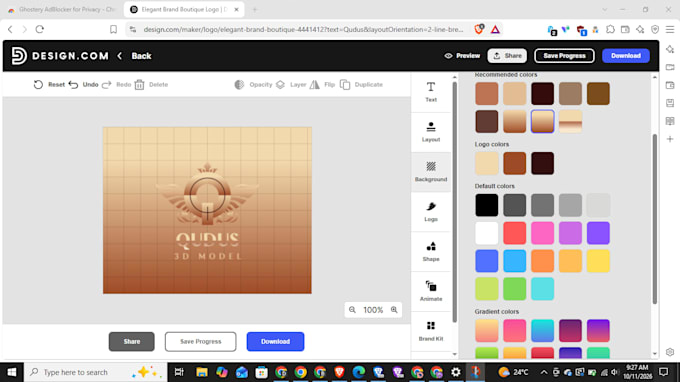Click Save Progress below the canvas
Image resolution: width=680 pixels, height=382 pixels.
tap(200, 342)
